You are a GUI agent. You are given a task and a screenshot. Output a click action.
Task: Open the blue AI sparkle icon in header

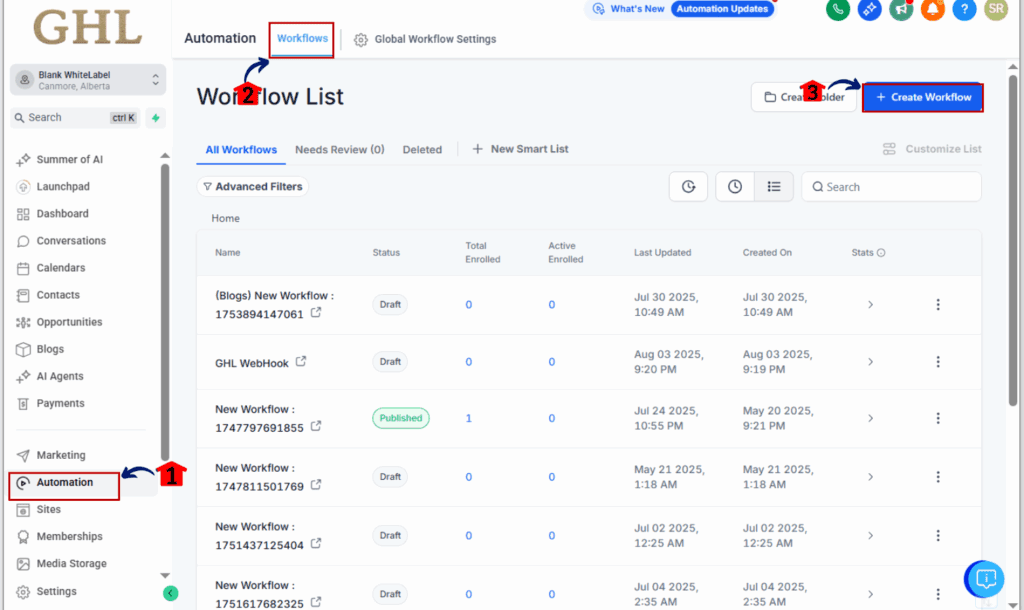coord(869,9)
